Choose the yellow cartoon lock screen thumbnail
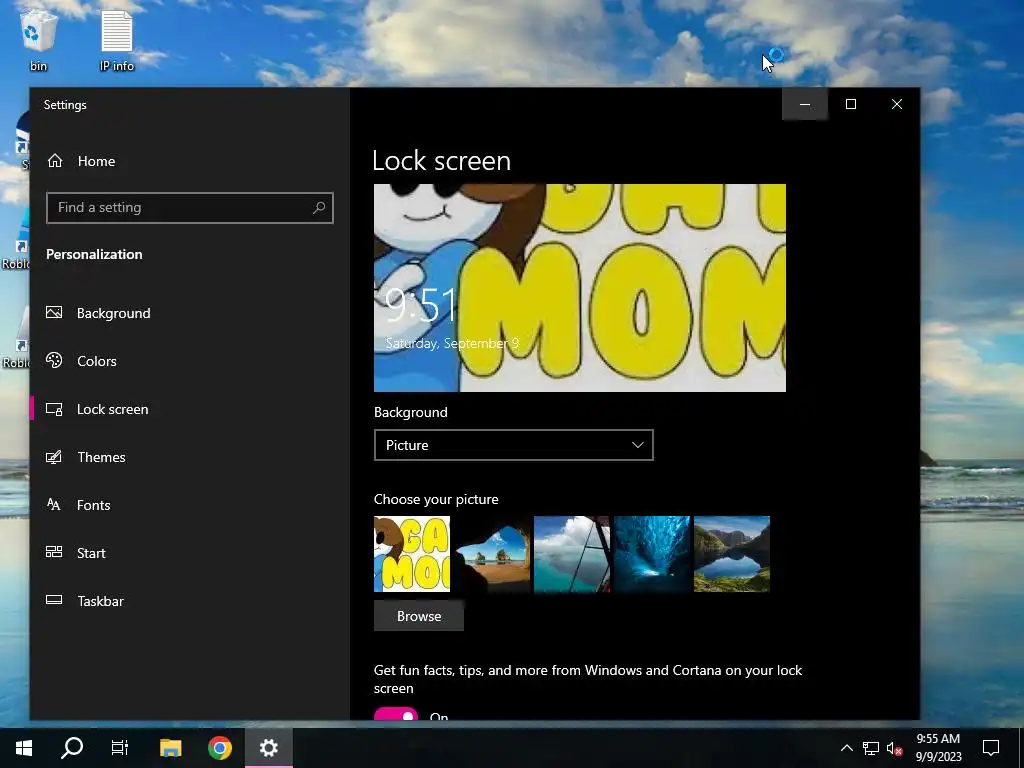Image resolution: width=1024 pixels, height=768 pixels. tap(412, 554)
